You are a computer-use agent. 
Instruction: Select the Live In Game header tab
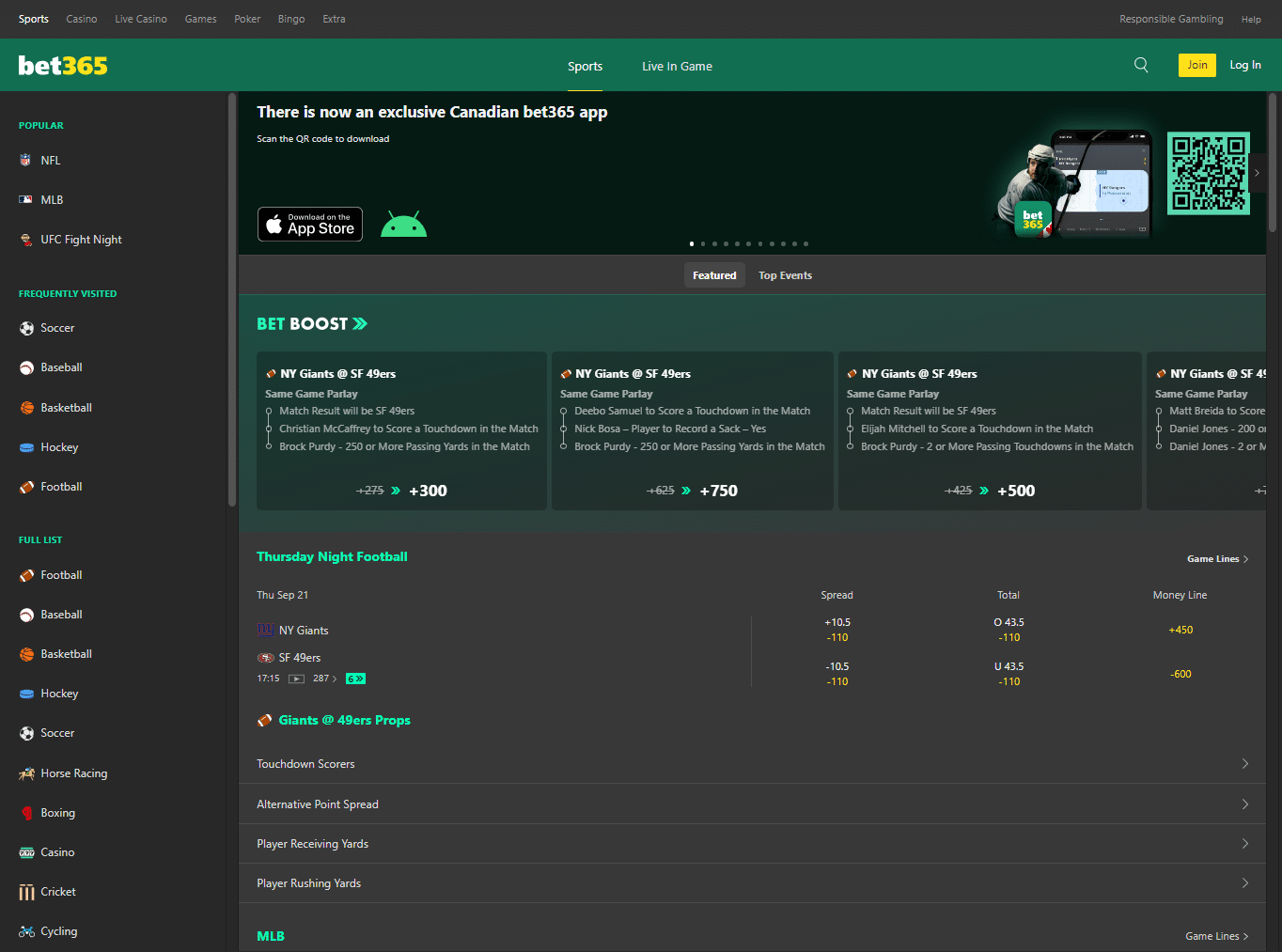pos(677,66)
